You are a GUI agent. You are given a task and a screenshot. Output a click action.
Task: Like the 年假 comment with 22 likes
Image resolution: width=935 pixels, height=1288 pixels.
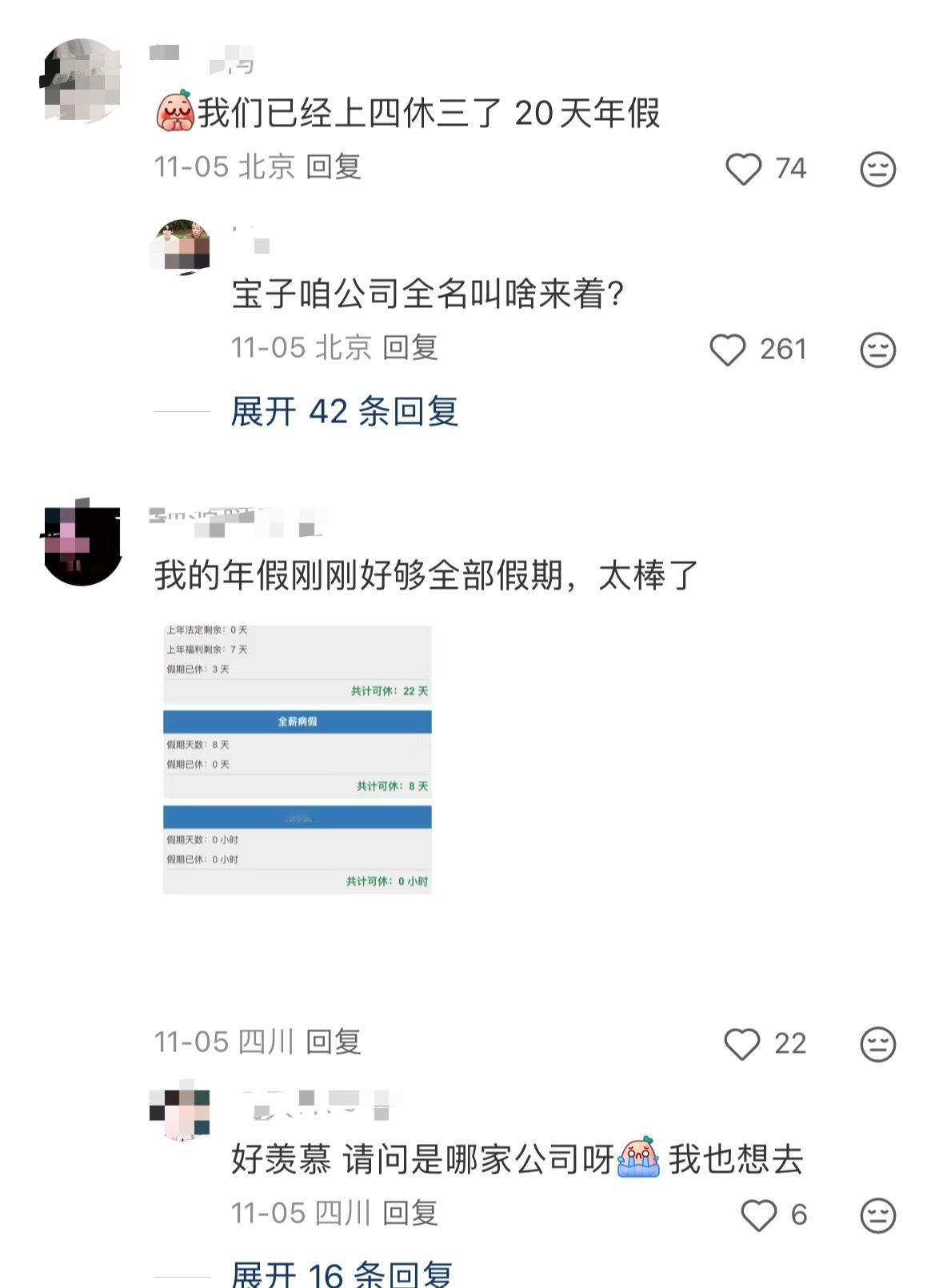[x=741, y=1044]
